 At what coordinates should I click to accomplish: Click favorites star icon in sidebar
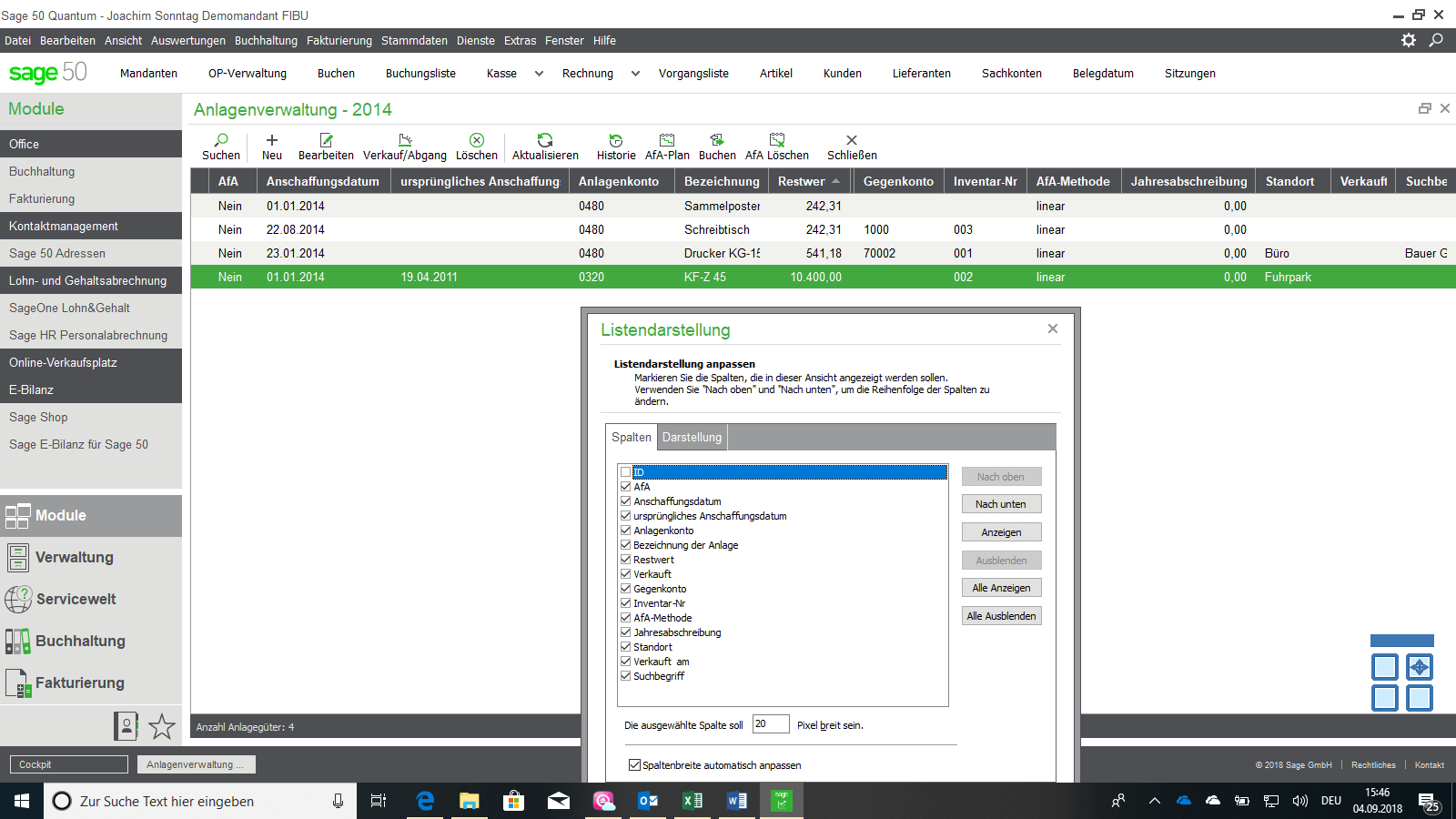(x=162, y=726)
